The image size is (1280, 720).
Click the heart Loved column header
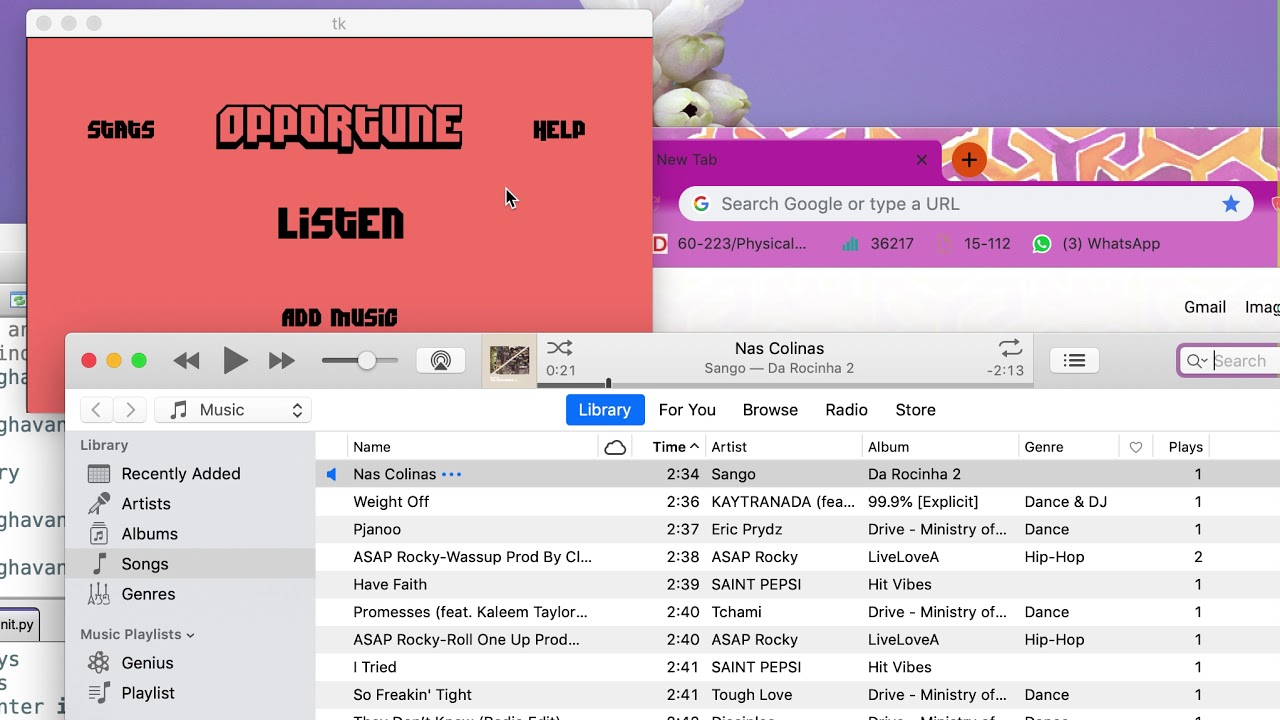(1136, 447)
